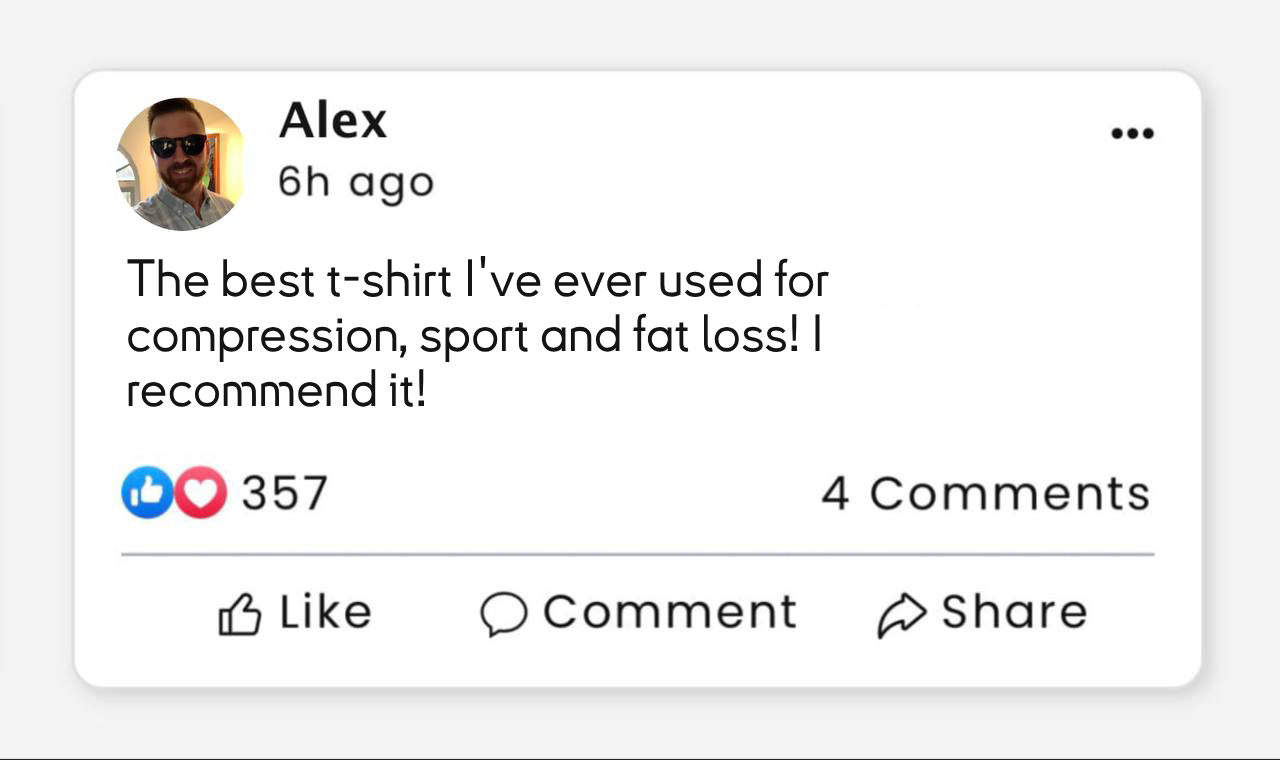This screenshot has width=1280, height=760.
Task: Click the red heart reaction badge
Action: click(x=201, y=493)
